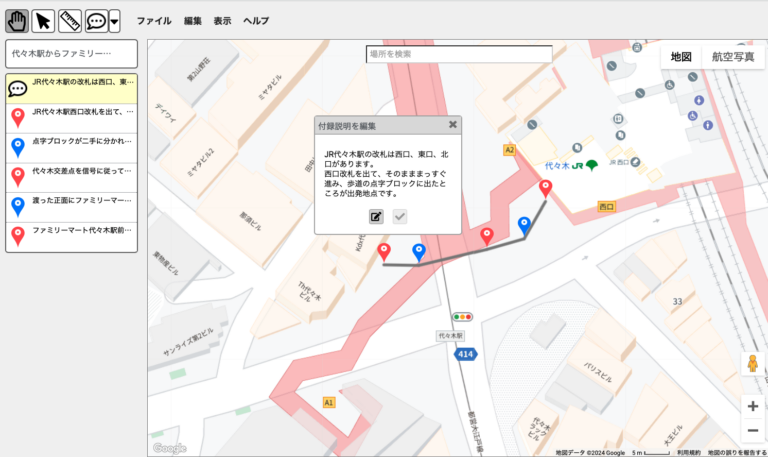768x457 pixels.
Task: Select list item 点字ブロックが二手に分かれ…
Action: click(x=72, y=148)
